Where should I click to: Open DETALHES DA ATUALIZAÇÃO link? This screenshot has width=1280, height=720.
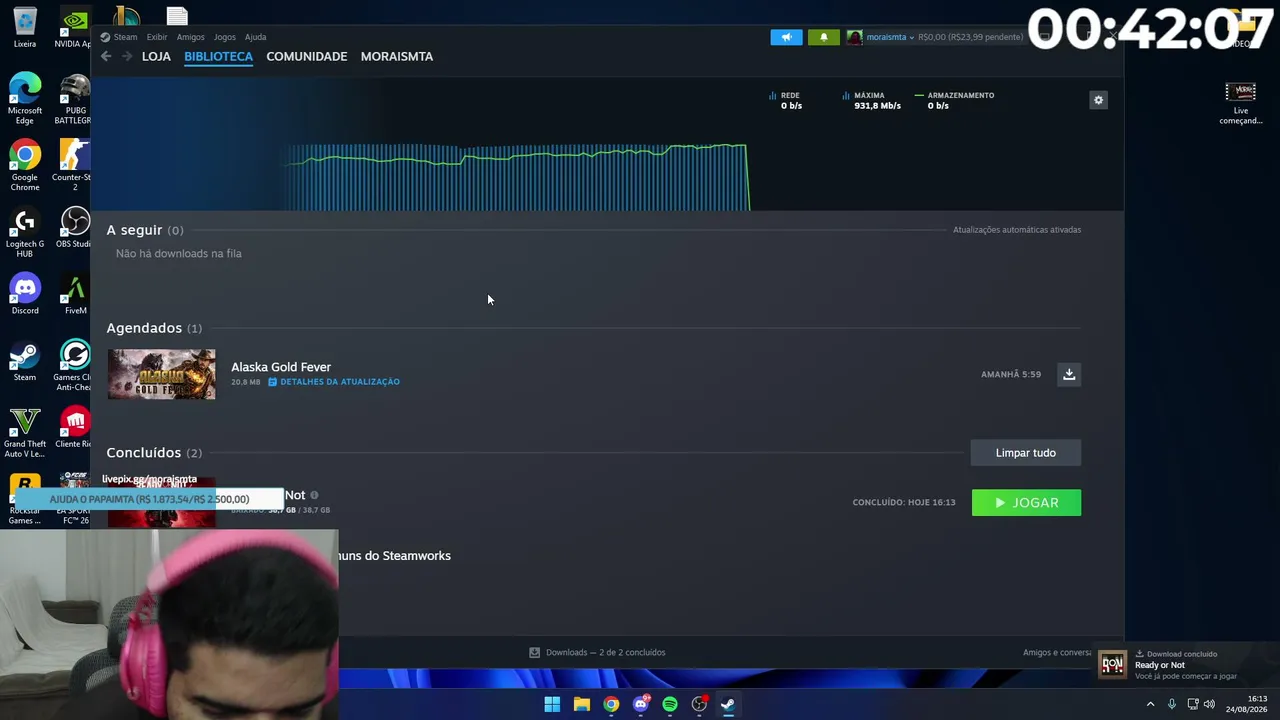click(x=334, y=382)
